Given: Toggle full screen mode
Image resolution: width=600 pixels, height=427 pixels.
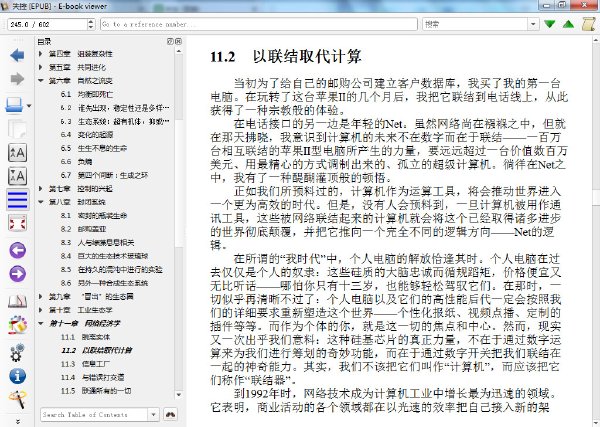Looking at the screenshot, I should pyautogui.click(x=17, y=223).
